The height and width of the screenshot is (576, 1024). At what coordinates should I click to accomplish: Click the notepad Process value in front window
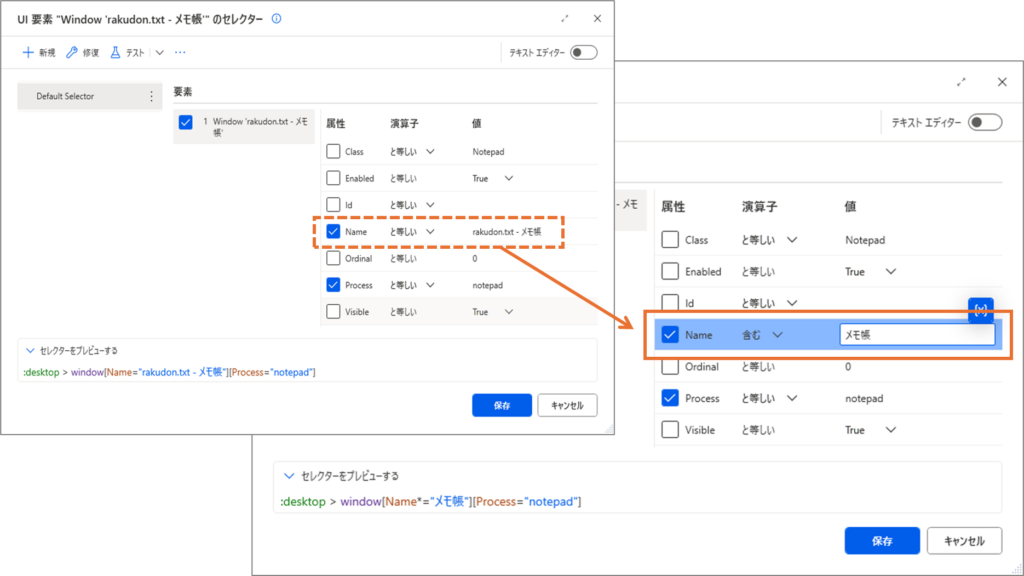(x=864, y=398)
